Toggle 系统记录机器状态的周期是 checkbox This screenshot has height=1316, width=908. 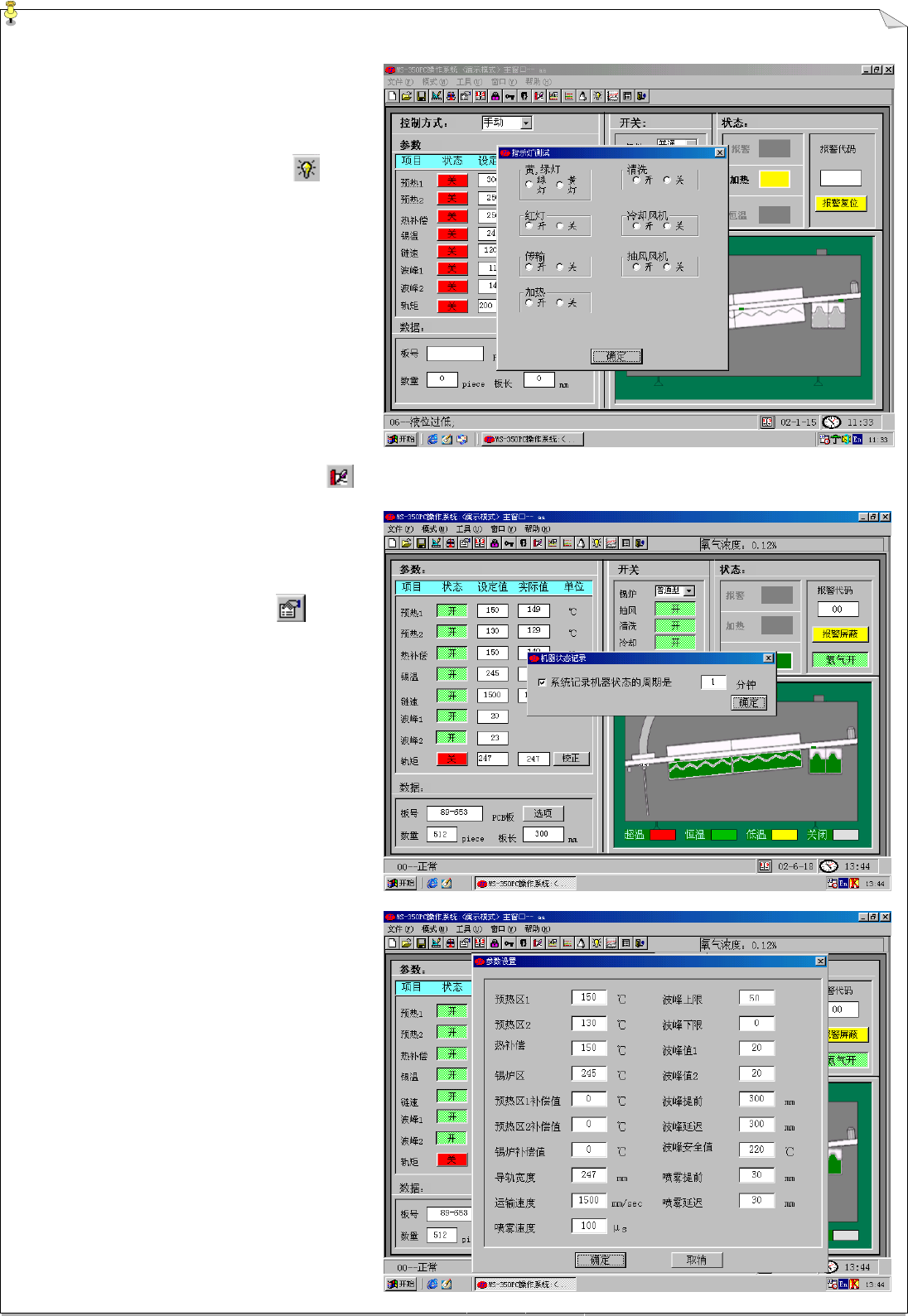[x=542, y=682]
